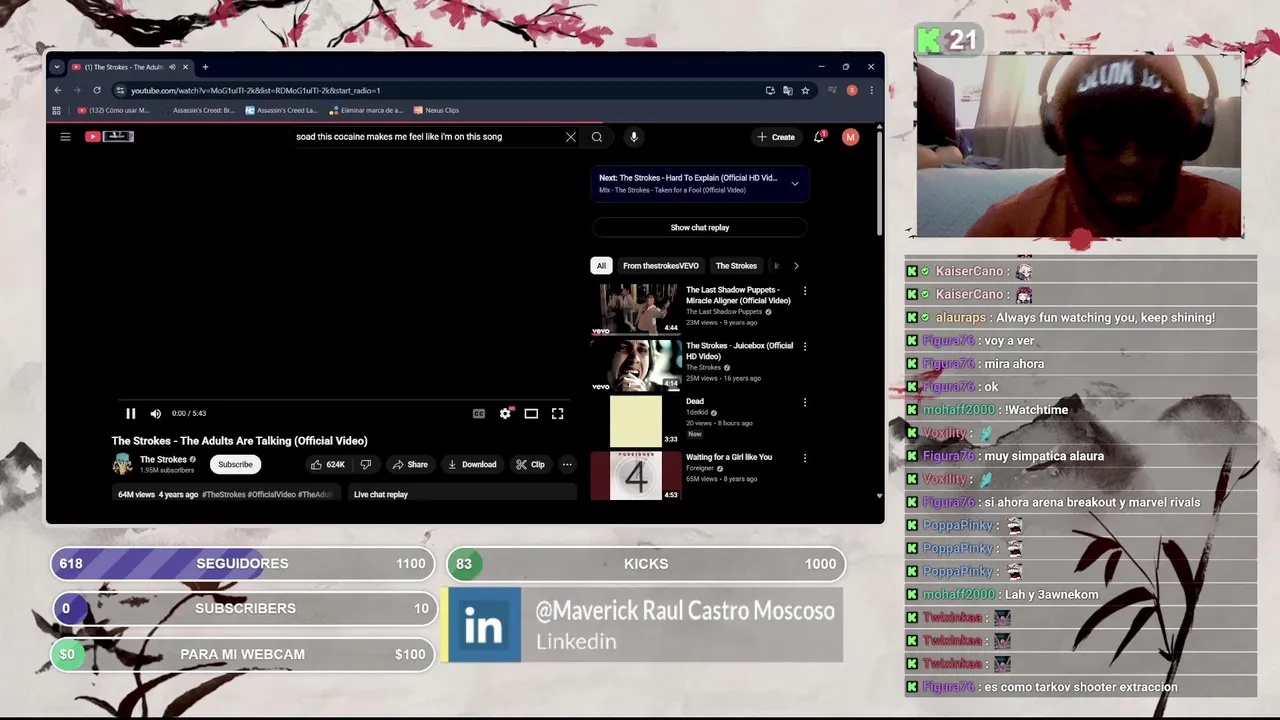Open the Chrome apps grid in the bookmarks bar

click(x=56, y=110)
